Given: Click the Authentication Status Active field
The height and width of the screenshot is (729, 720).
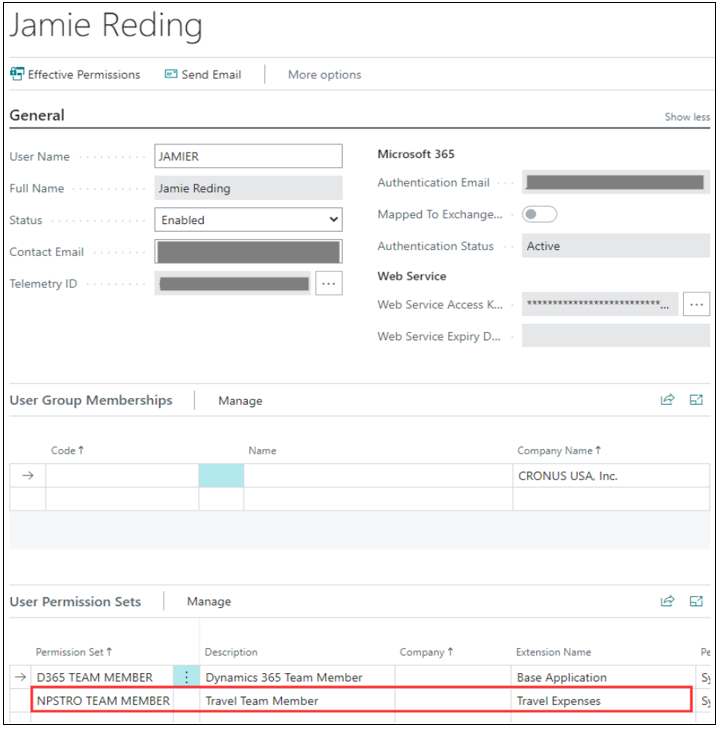Looking at the screenshot, I should [615, 245].
